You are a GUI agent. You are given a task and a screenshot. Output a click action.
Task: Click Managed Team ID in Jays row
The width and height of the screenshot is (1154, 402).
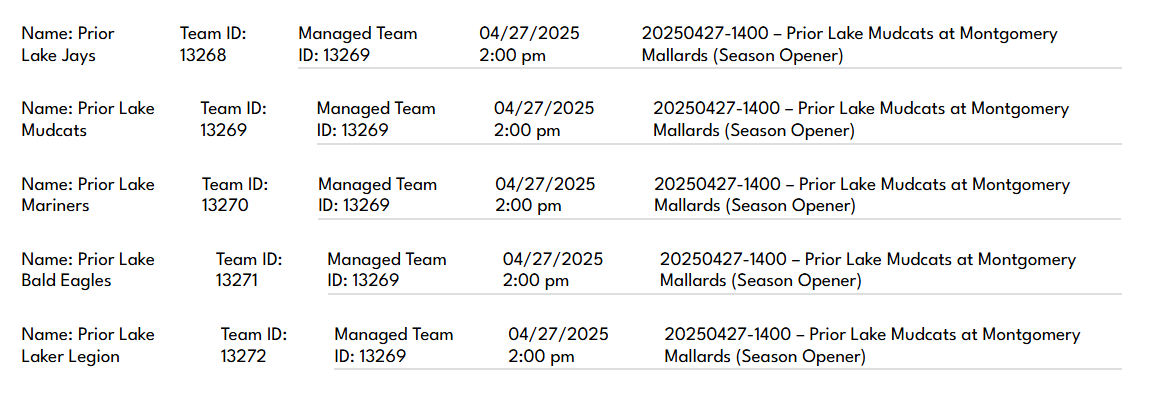[x=358, y=44]
